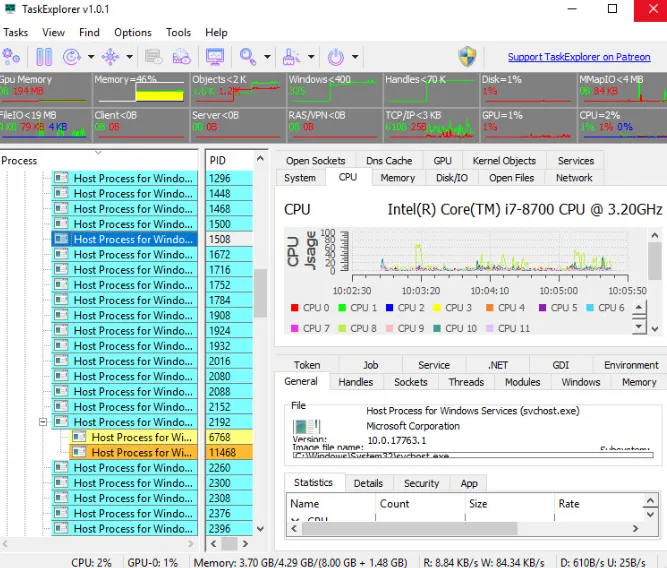
Task: Switch to the Dns Cache tab
Action: [389, 161]
